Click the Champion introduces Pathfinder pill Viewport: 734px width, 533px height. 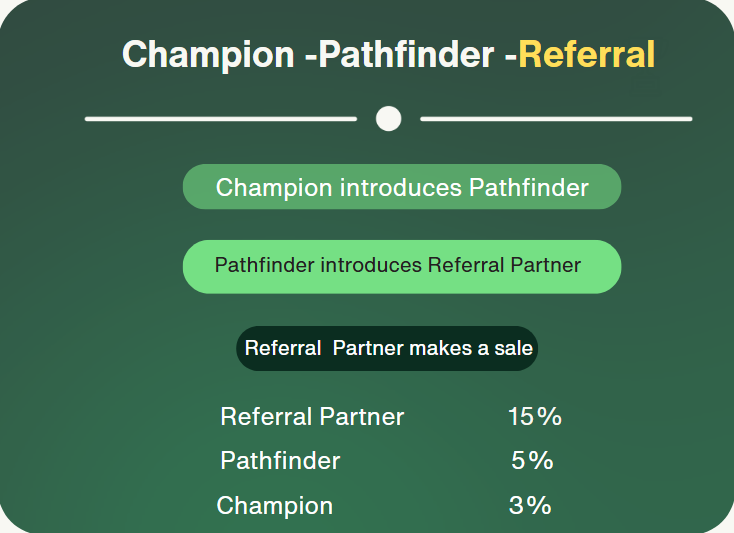tap(401, 187)
